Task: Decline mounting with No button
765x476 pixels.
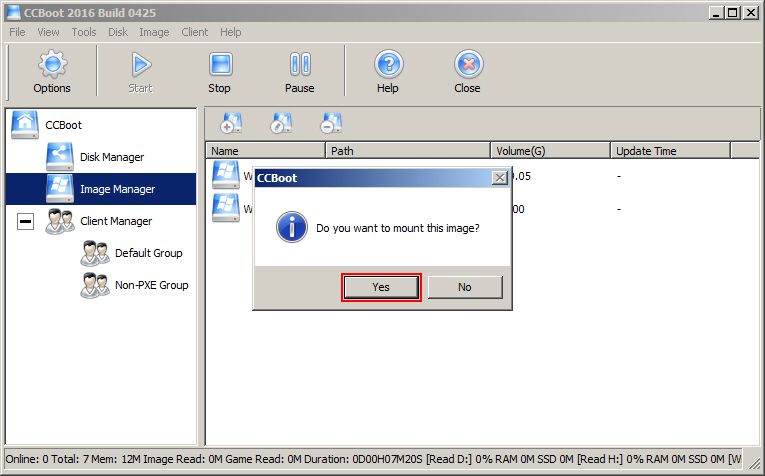Action: [x=465, y=287]
